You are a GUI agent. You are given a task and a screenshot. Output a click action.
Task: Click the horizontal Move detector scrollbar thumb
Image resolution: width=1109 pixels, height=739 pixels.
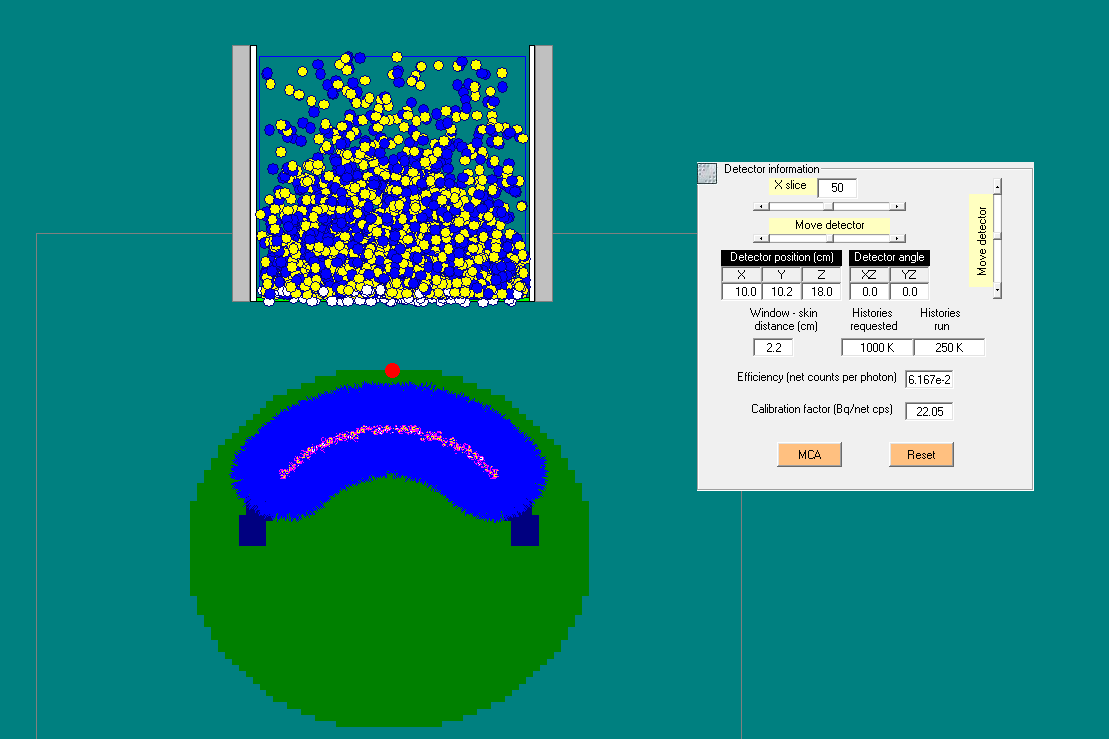[x=829, y=238]
